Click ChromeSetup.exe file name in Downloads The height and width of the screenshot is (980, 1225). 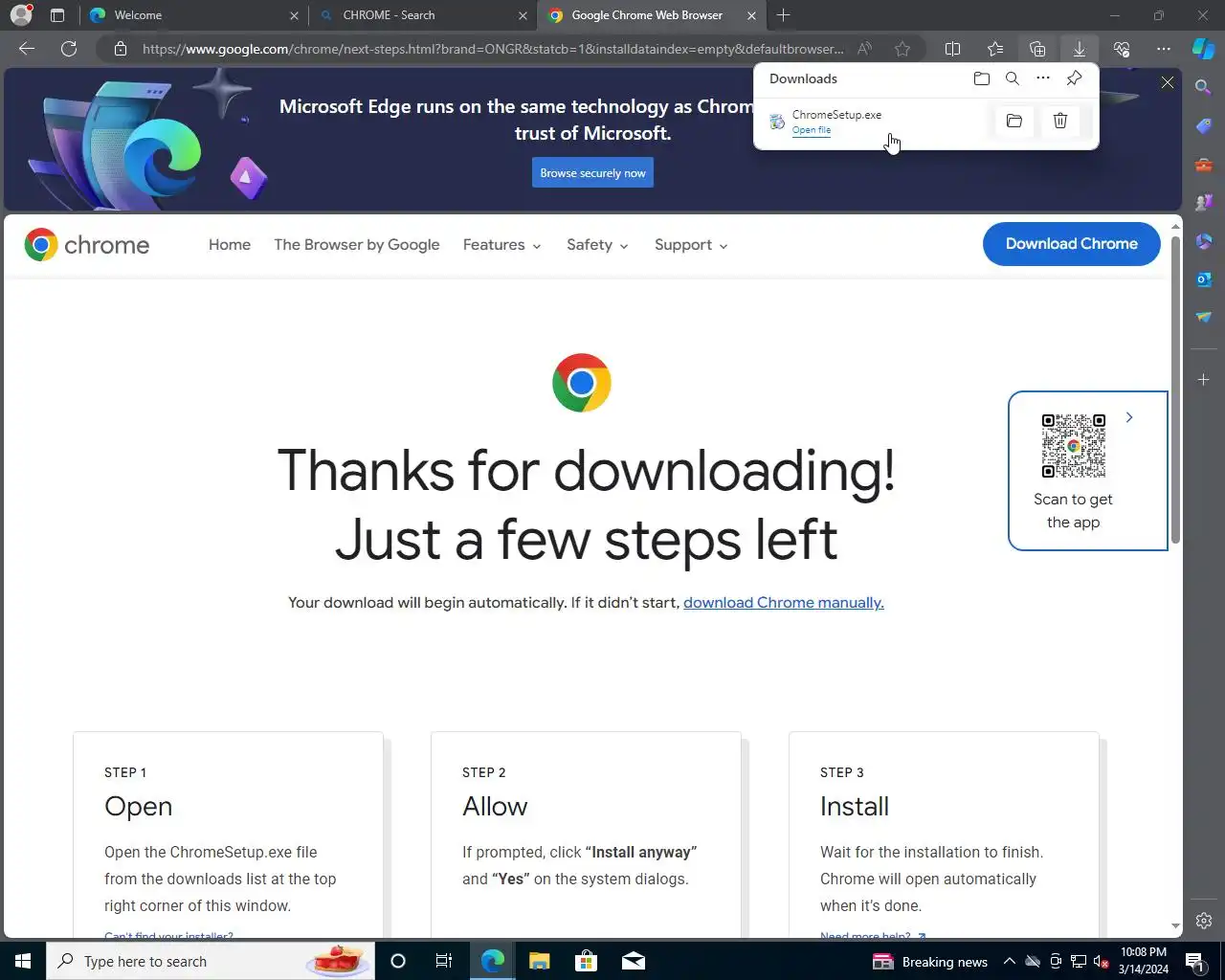836,115
